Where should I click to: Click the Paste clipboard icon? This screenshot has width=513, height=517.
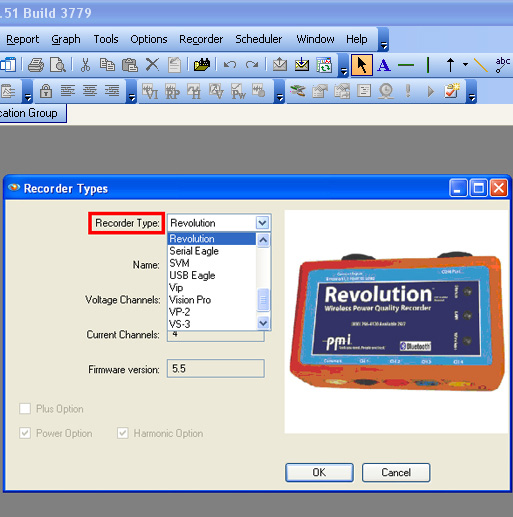click(x=130, y=65)
